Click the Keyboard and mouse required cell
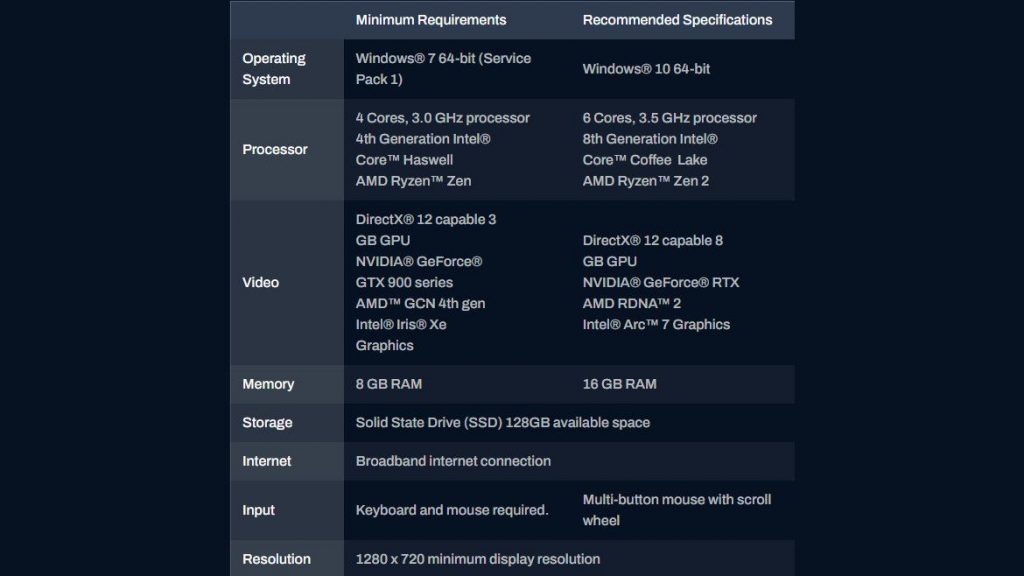The height and width of the screenshot is (576, 1024). point(452,511)
